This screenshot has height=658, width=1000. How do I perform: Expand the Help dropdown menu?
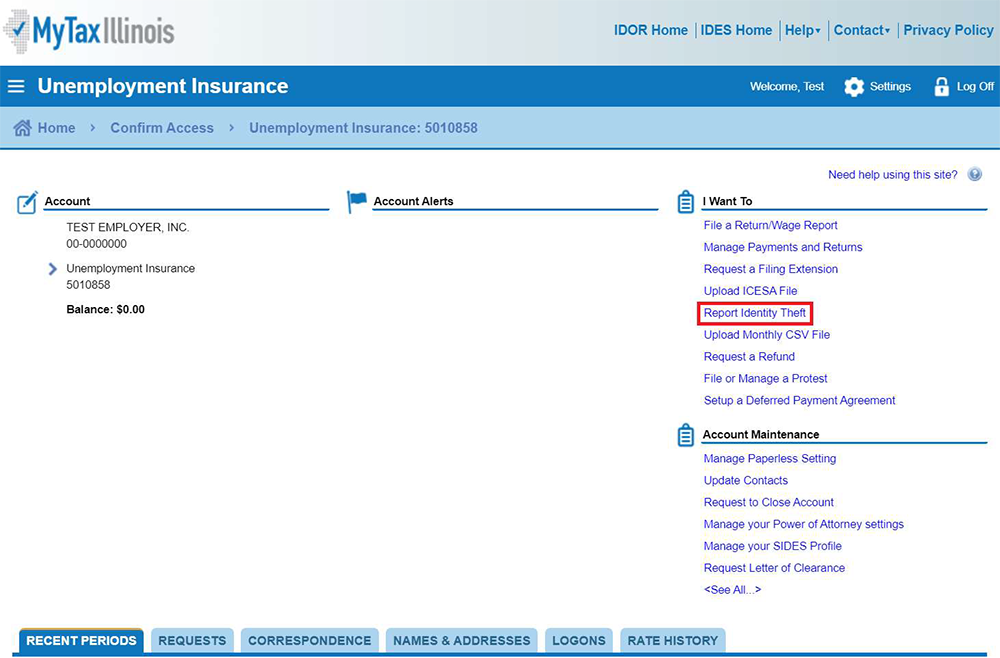click(802, 30)
